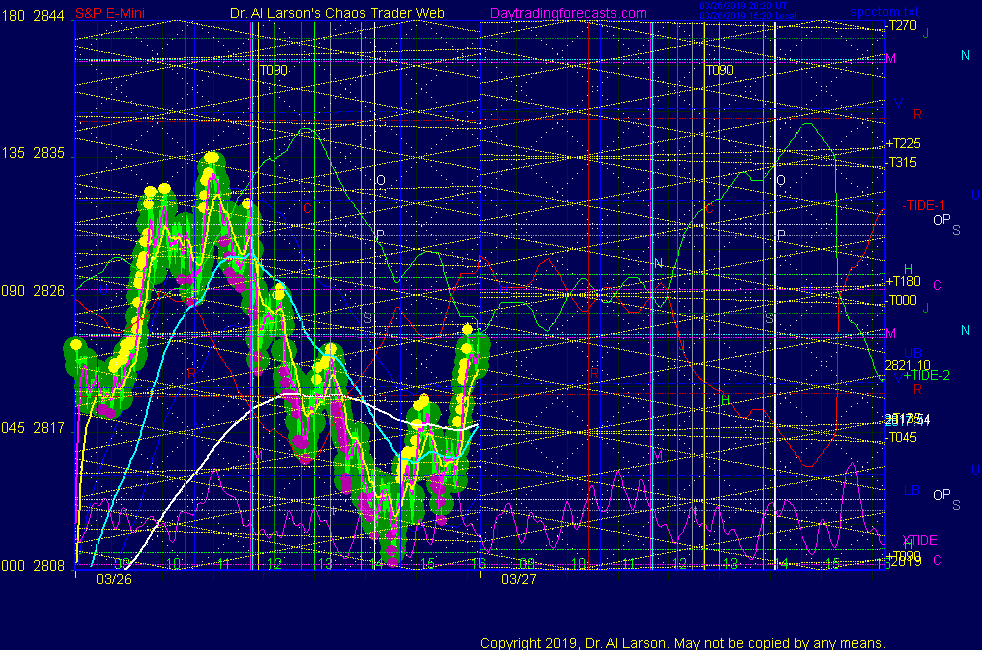
Task: Click the magenta XTIDE legend label
Action: pos(919,540)
